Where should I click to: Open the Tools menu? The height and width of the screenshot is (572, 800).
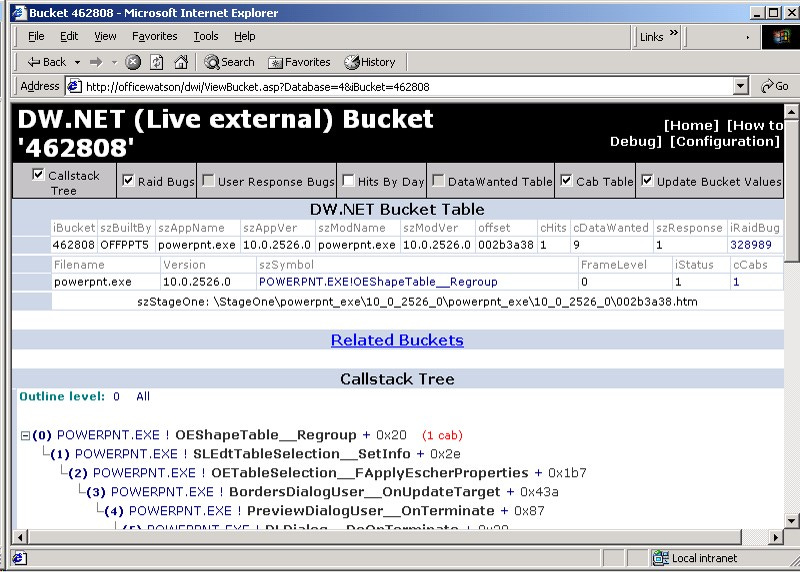point(206,36)
